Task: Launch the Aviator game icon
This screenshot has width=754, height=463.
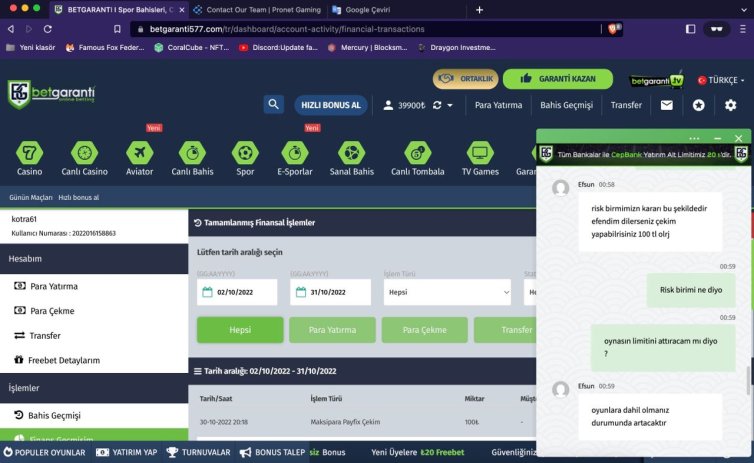Action: [x=139, y=154]
